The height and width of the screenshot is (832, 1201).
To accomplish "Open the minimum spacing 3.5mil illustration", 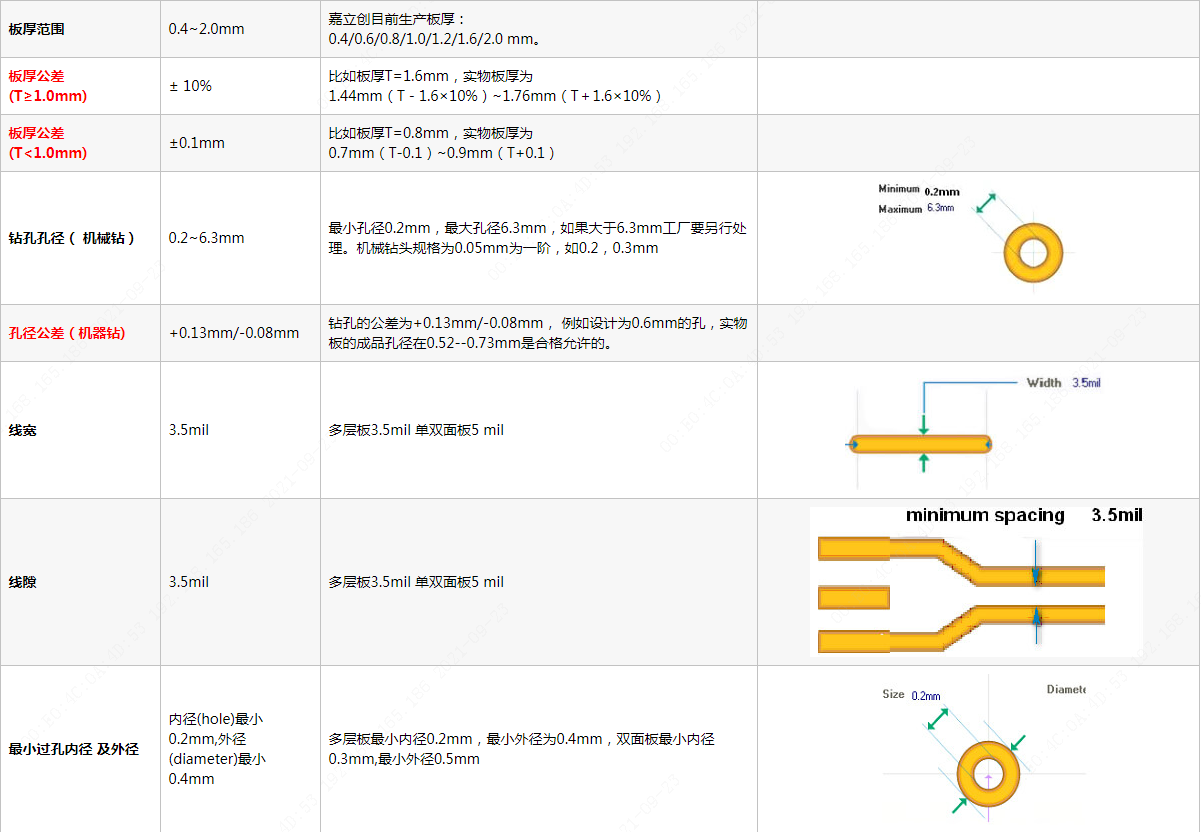I will pos(975,582).
